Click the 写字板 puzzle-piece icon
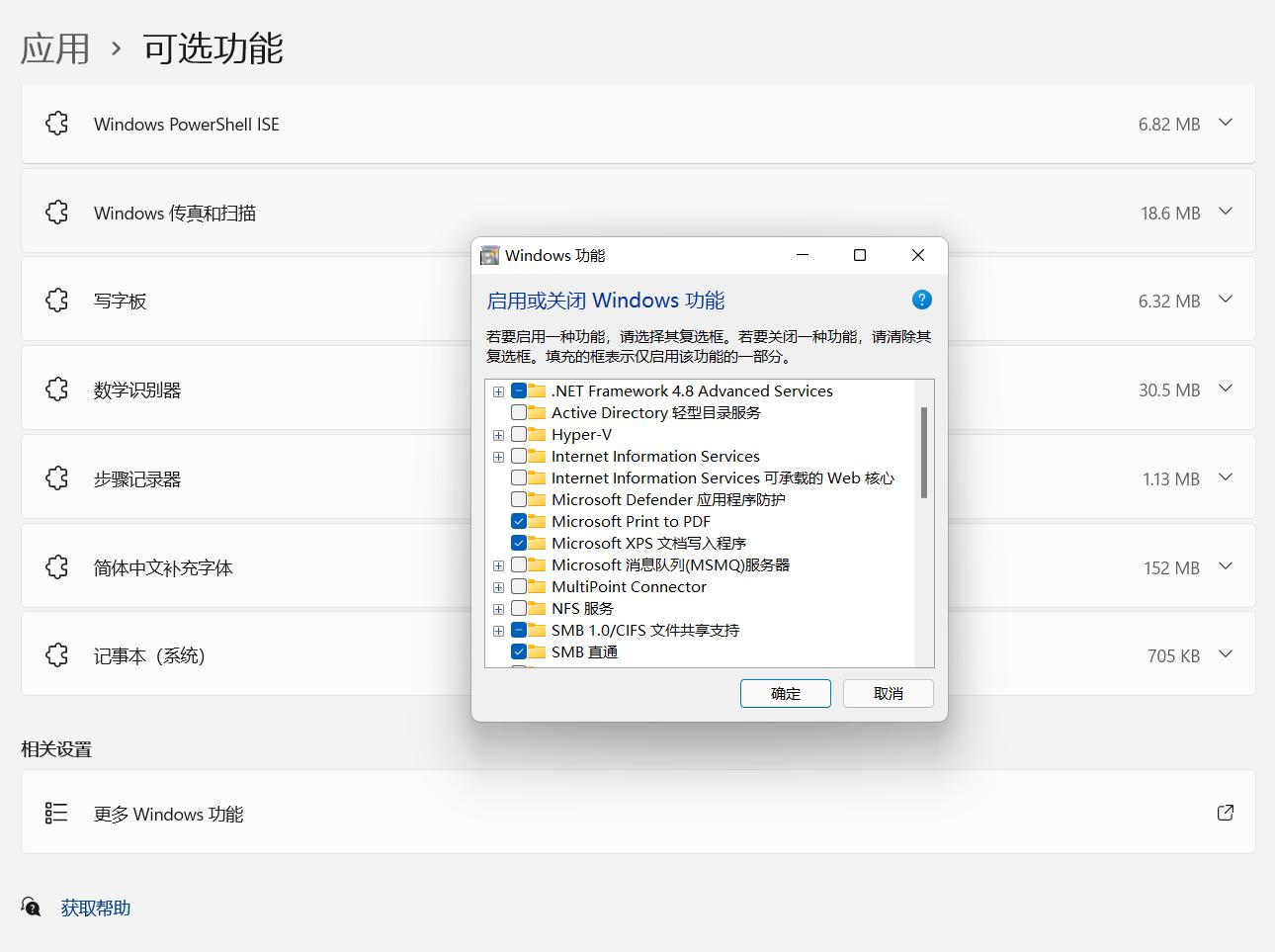 [56, 300]
